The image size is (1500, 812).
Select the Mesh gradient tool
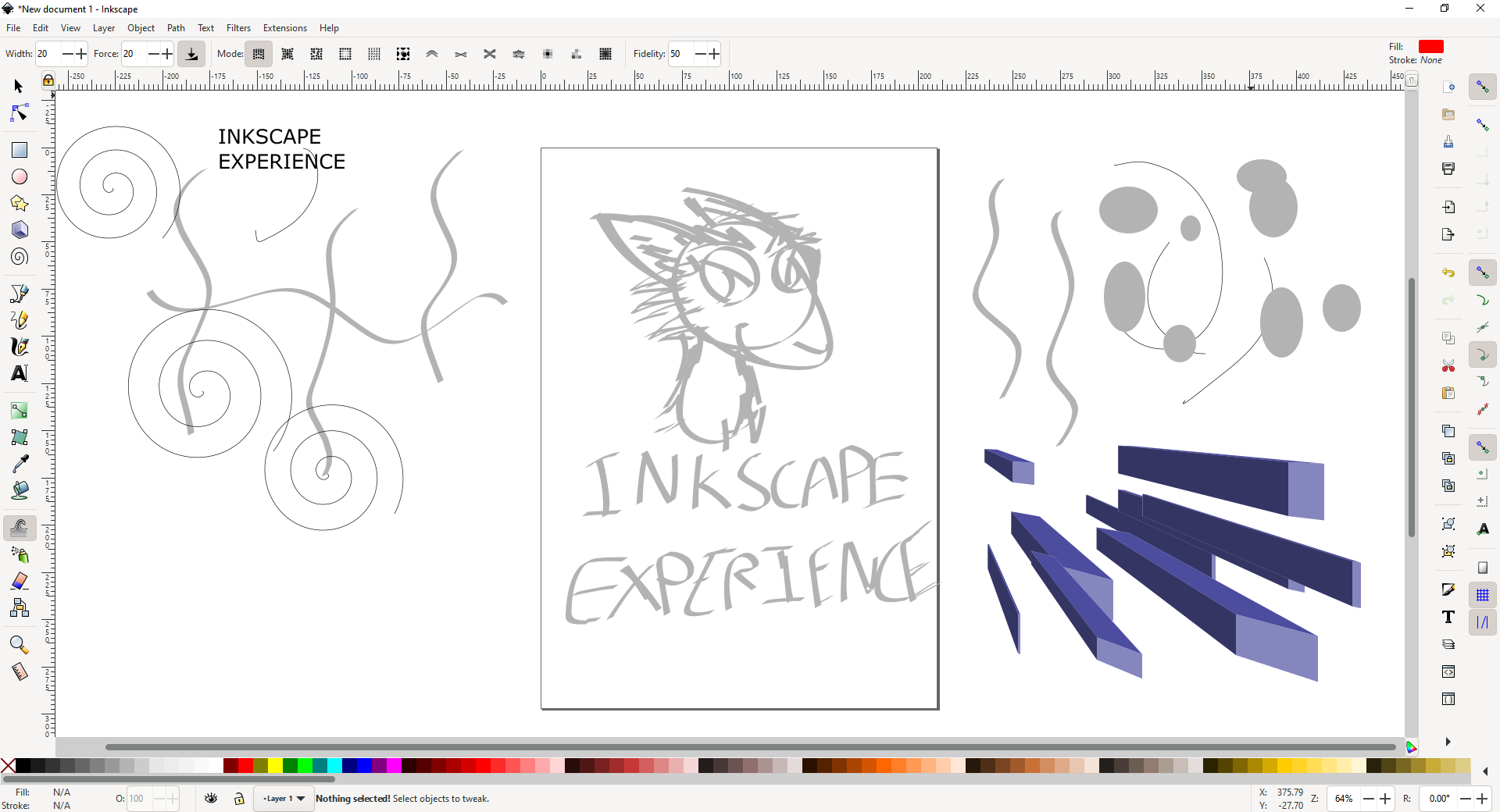click(19, 437)
